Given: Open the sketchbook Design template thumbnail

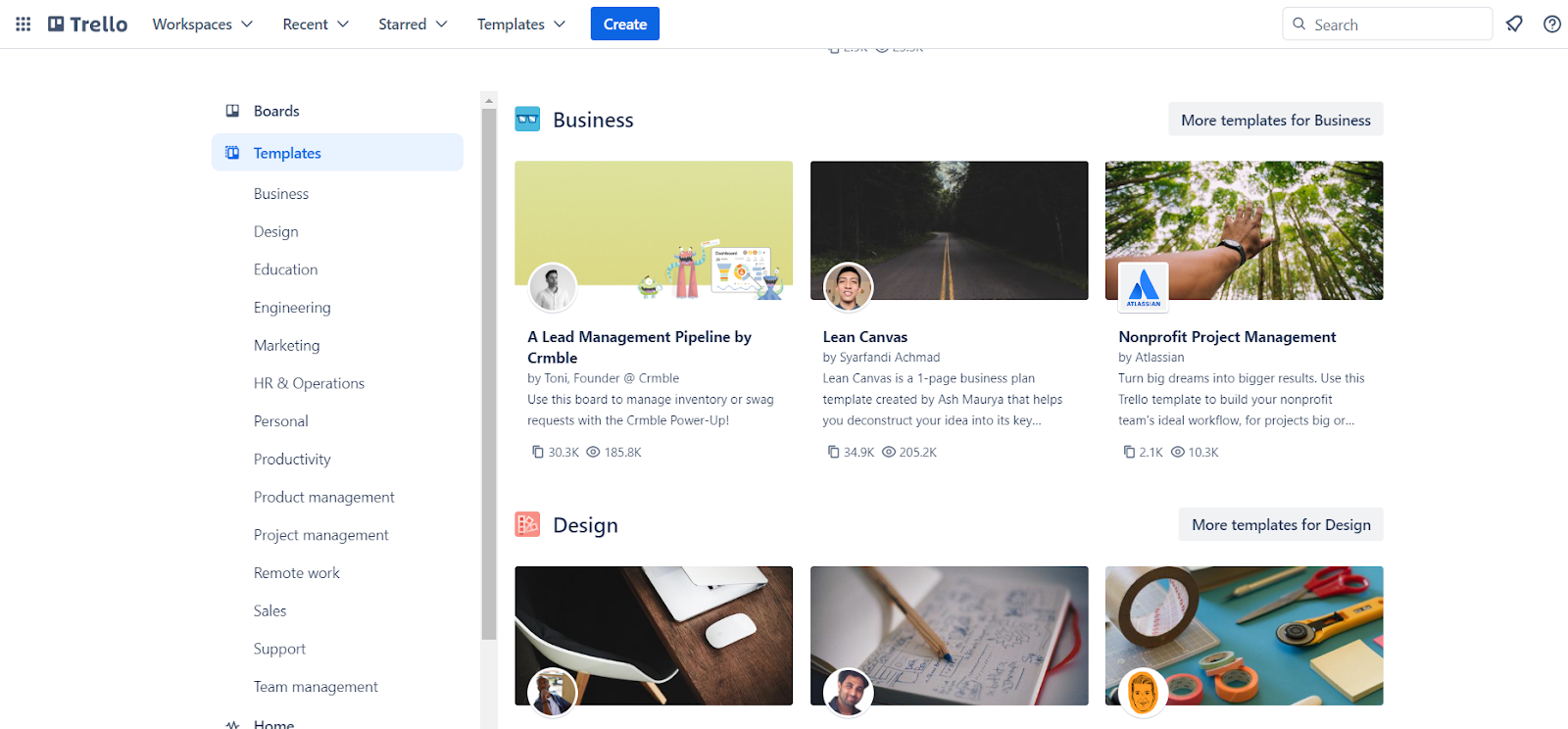Looking at the screenshot, I should 949,636.
